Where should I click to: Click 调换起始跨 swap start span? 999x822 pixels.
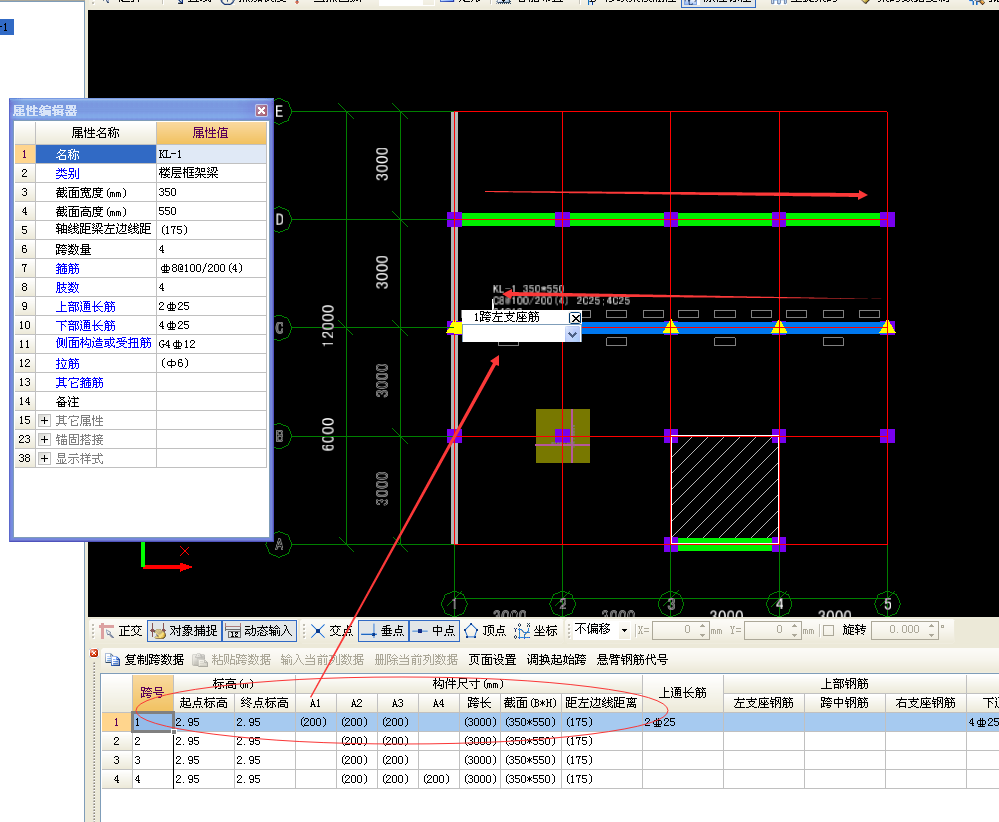[556, 660]
